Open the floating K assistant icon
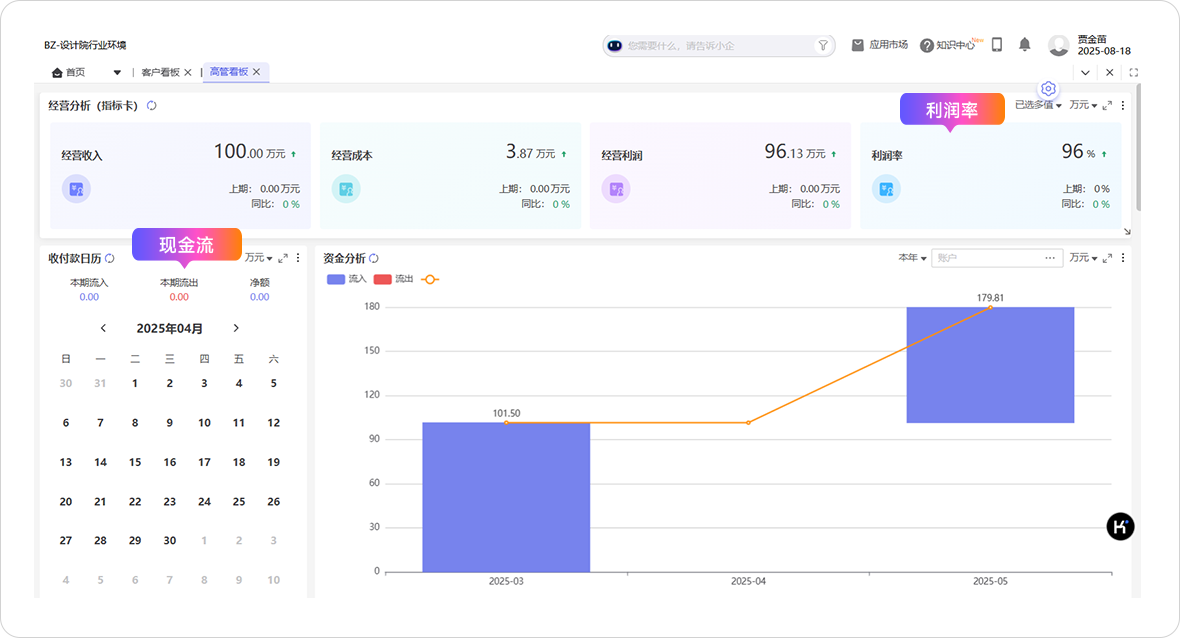The width and height of the screenshot is (1180, 638). click(1120, 527)
